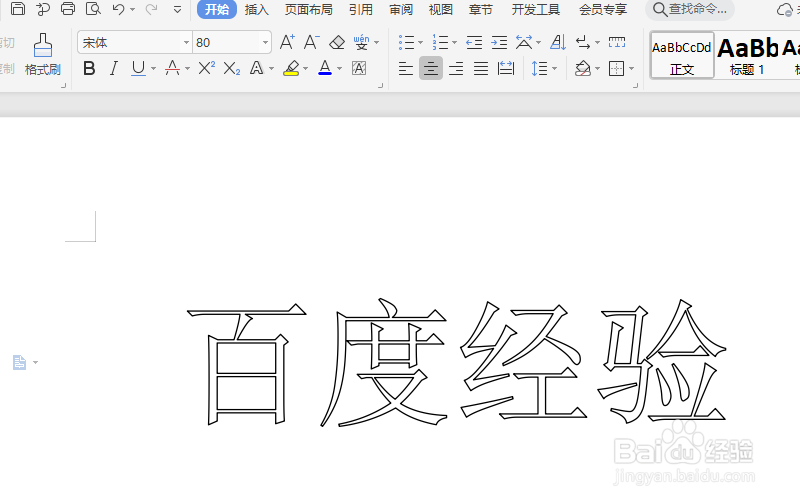Click the Redo arrow icon
800x504 pixels.
[152, 9]
